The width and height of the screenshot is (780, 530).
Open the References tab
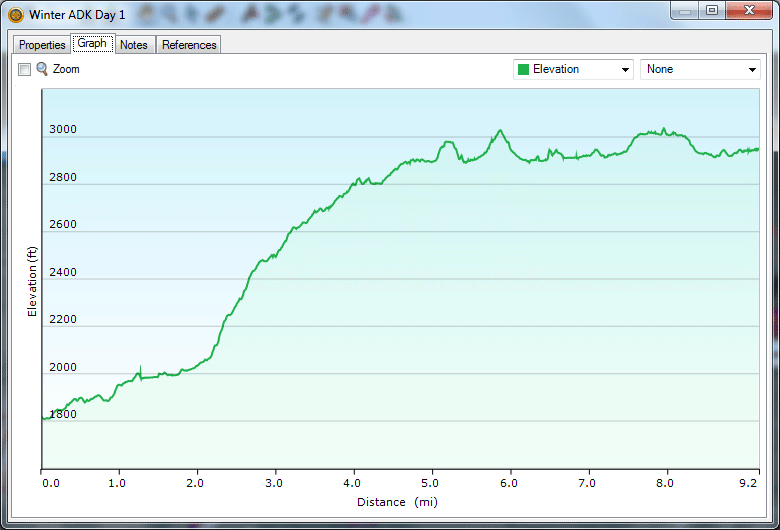(x=189, y=45)
